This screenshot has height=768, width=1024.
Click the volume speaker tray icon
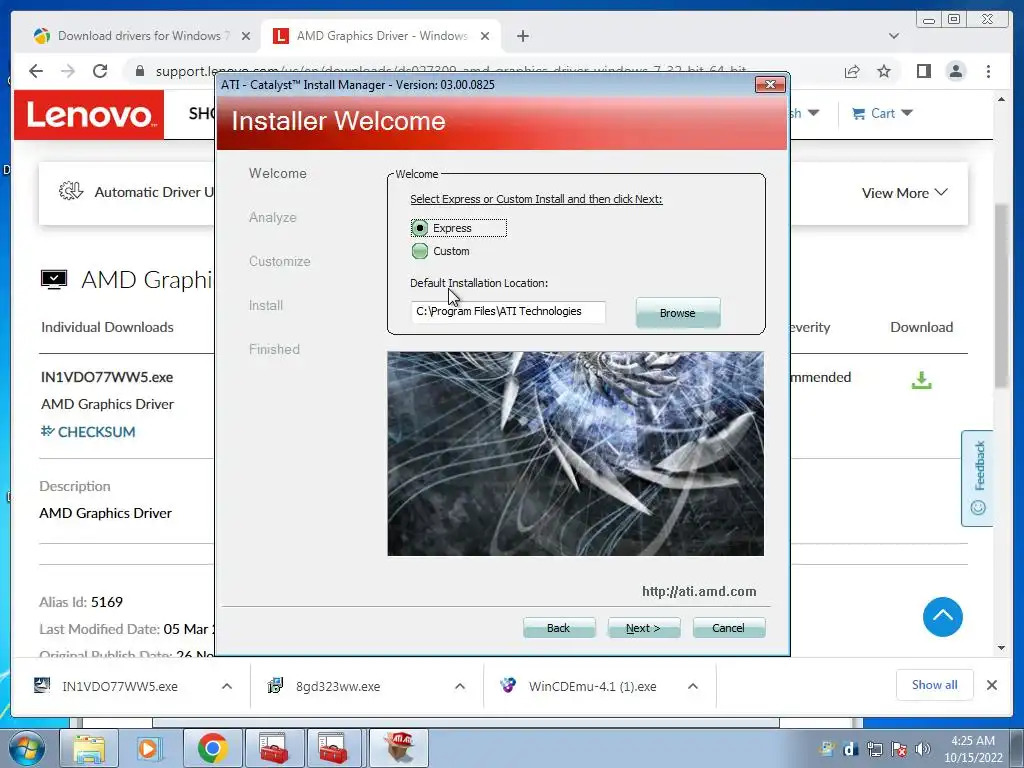923,749
